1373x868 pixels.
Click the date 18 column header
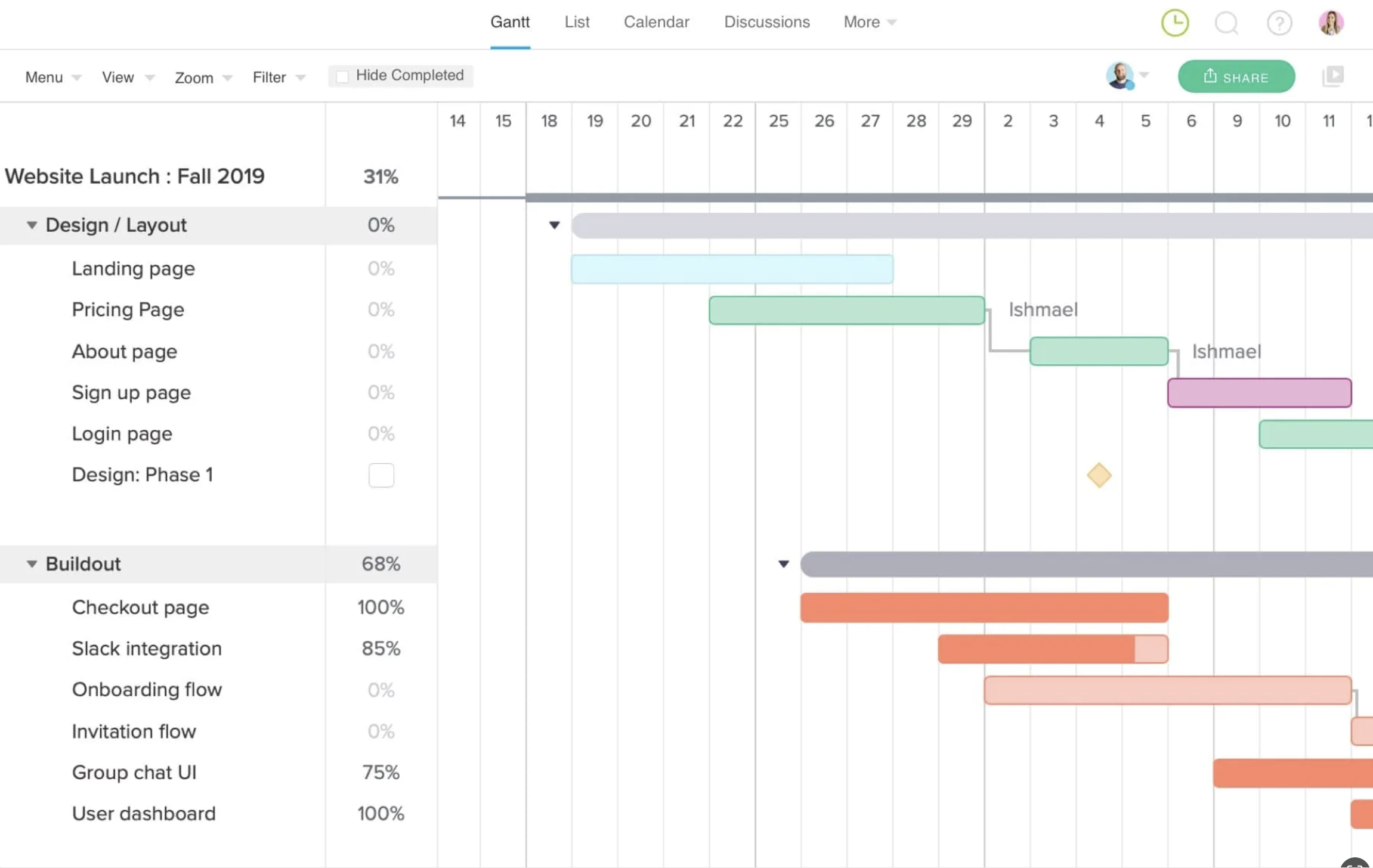pos(549,121)
